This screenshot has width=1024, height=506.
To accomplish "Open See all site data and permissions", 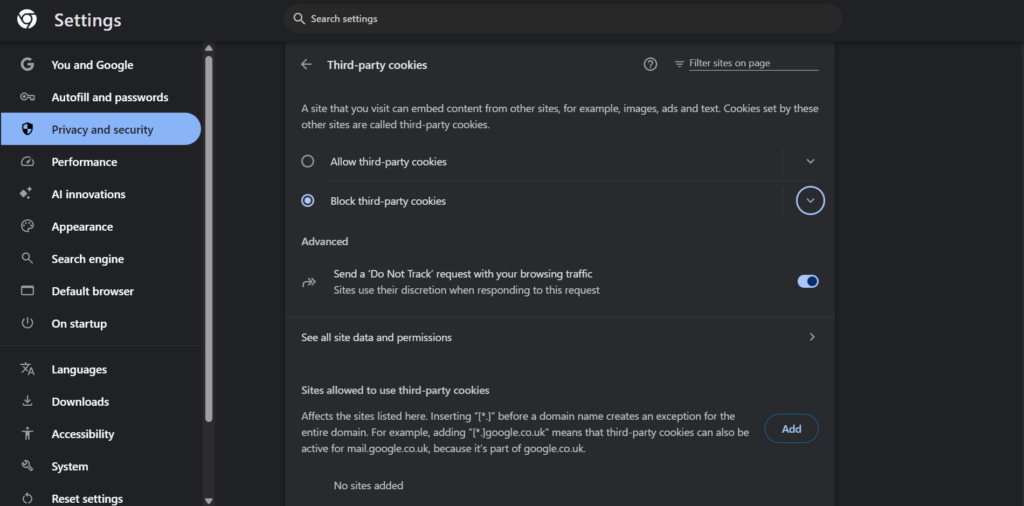I will 560,338.
